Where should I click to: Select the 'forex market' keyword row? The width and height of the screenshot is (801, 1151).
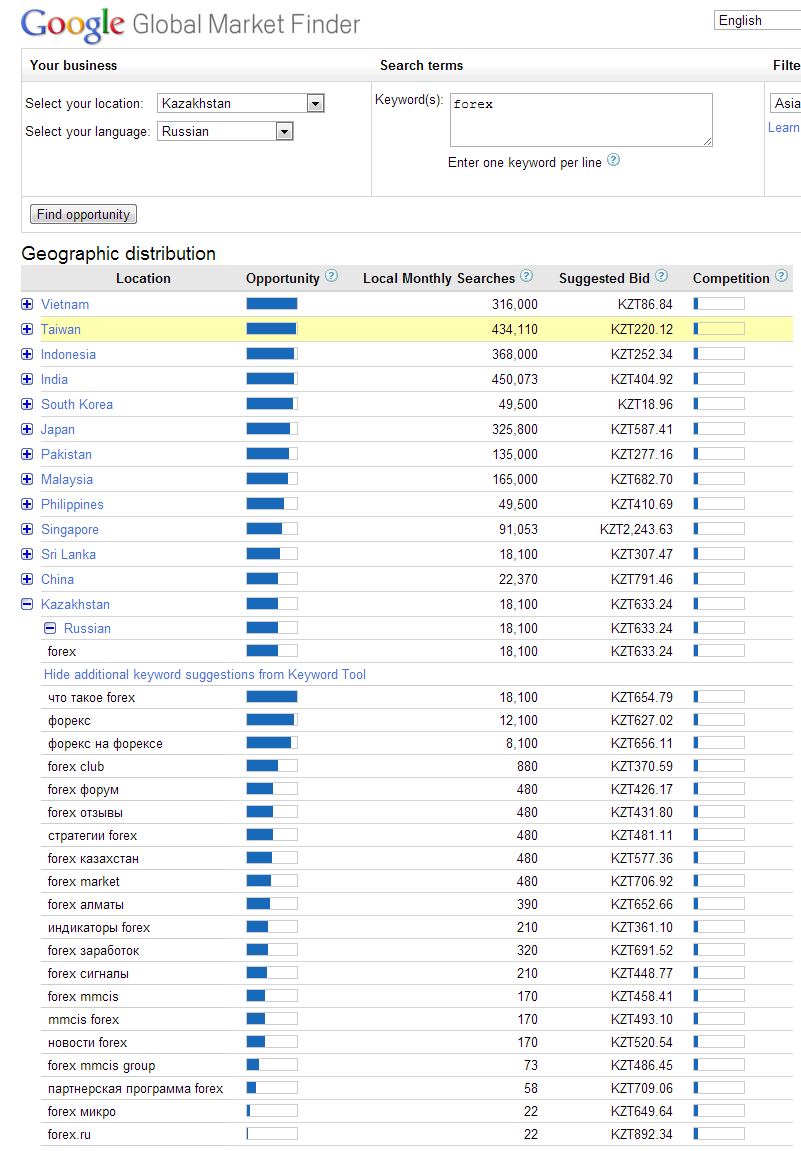point(417,881)
